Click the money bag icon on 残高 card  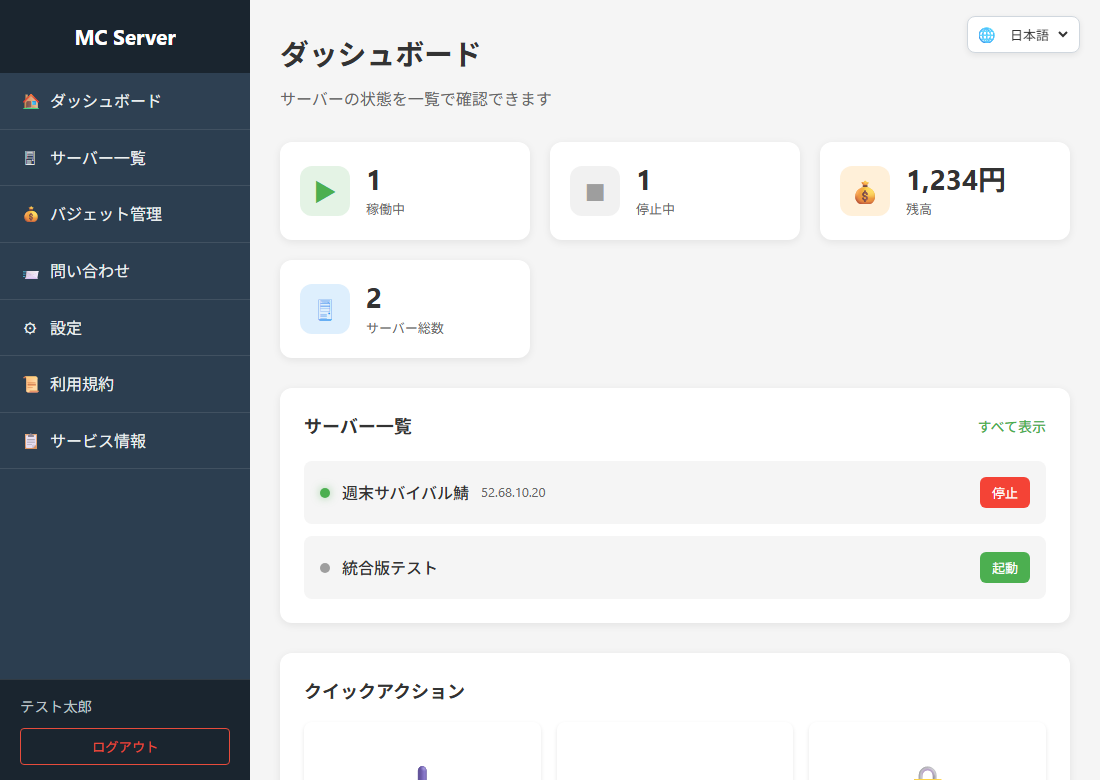(x=865, y=191)
